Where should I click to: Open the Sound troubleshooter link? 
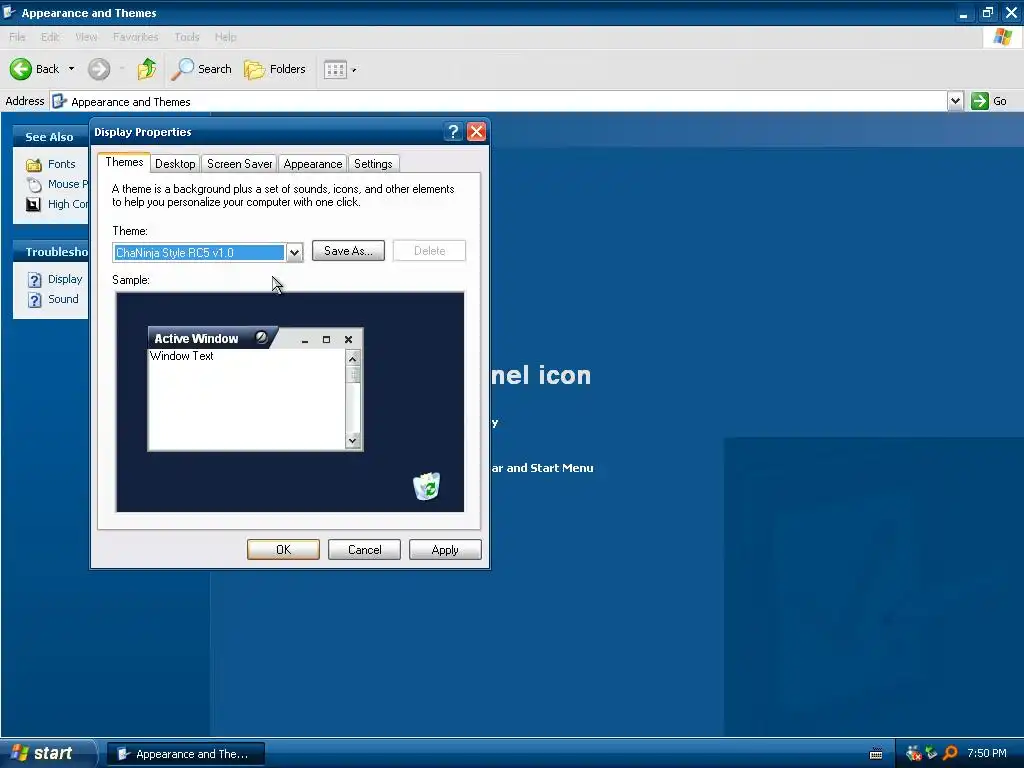tap(63, 299)
